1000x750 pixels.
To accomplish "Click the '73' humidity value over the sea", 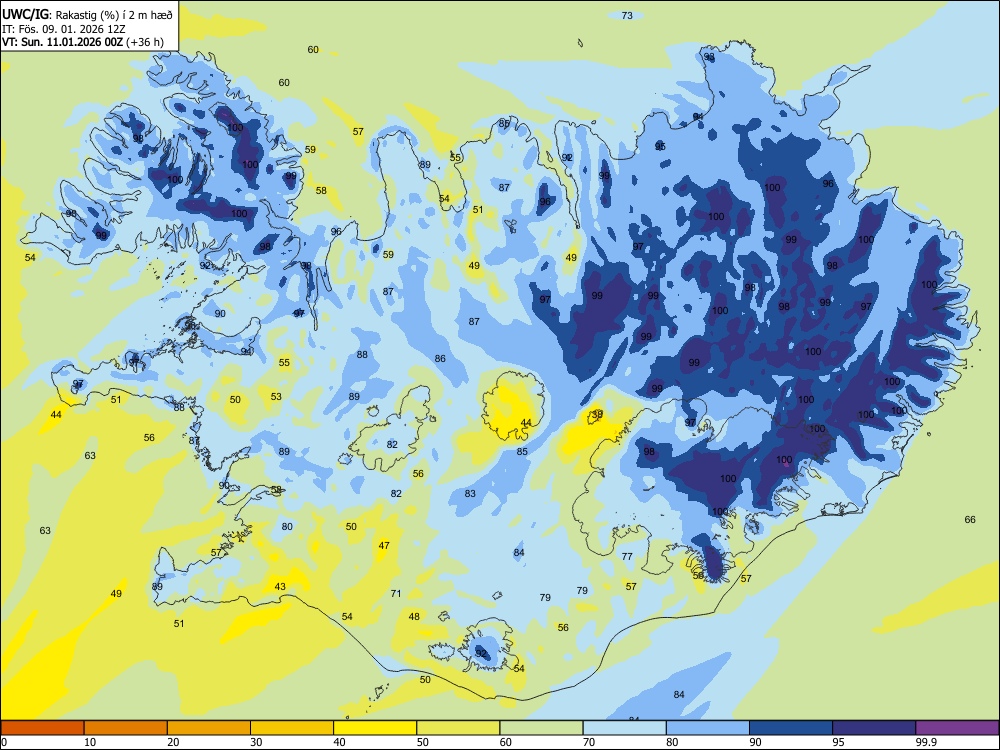I will click(x=627, y=15).
